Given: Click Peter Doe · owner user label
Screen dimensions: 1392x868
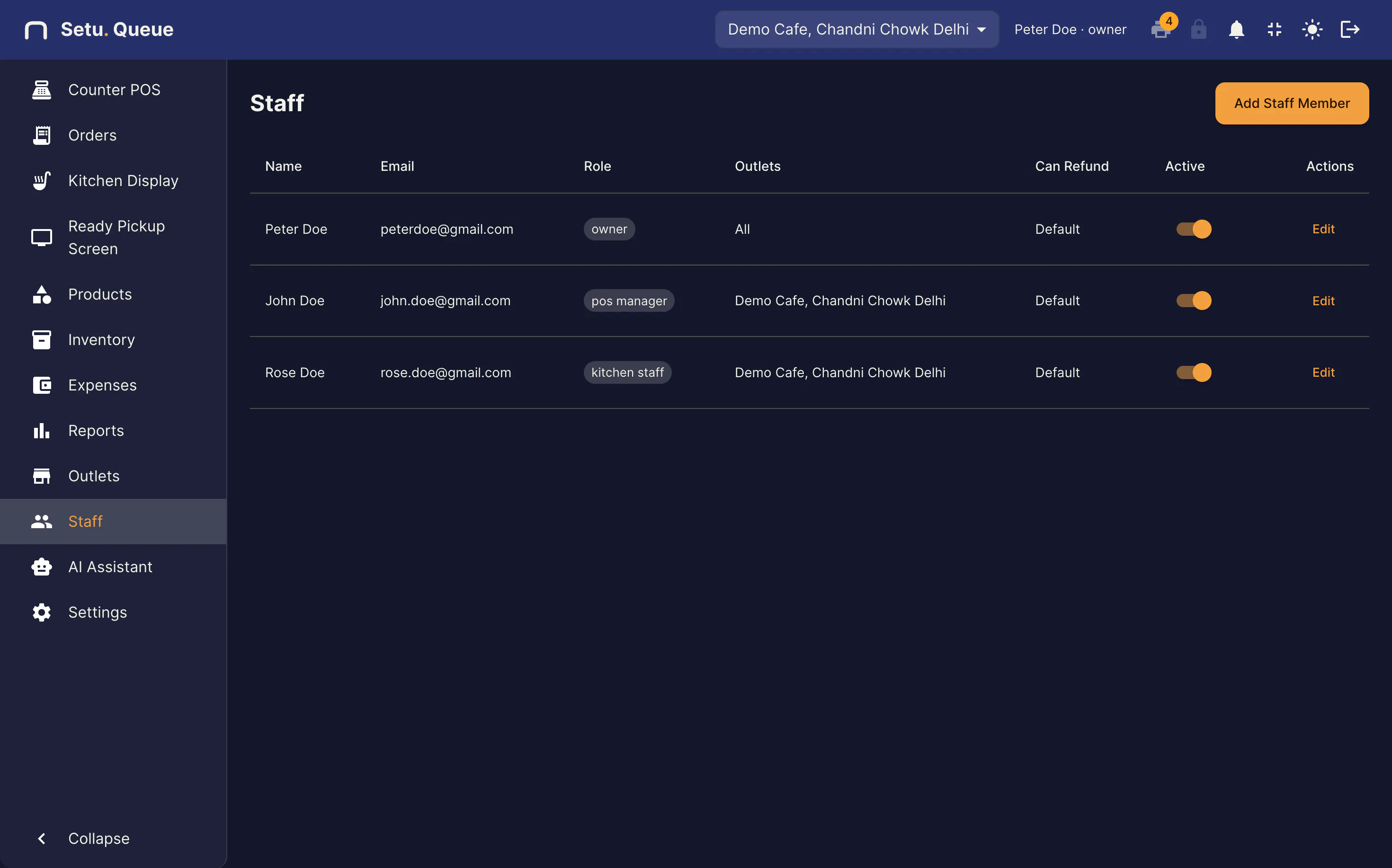Looking at the screenshot, I should tap(1070, 29).
